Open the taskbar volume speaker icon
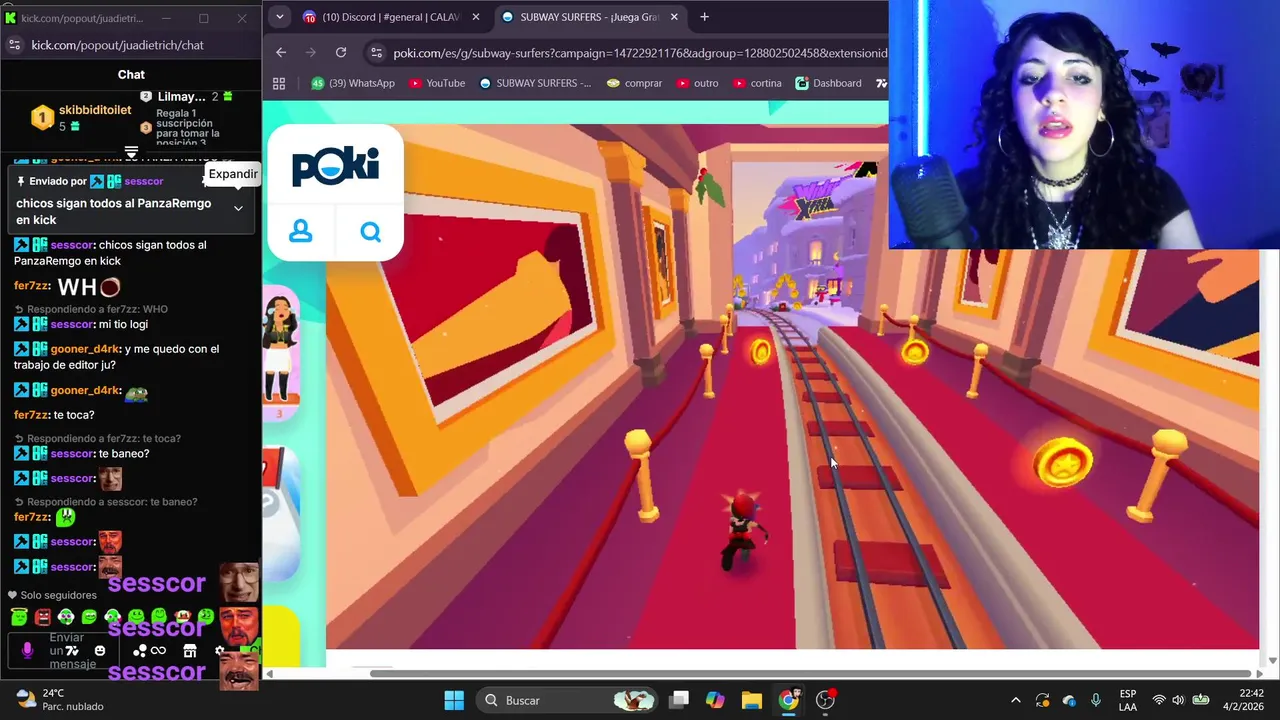This screenshot has width=1280, height=720. 1178,700
